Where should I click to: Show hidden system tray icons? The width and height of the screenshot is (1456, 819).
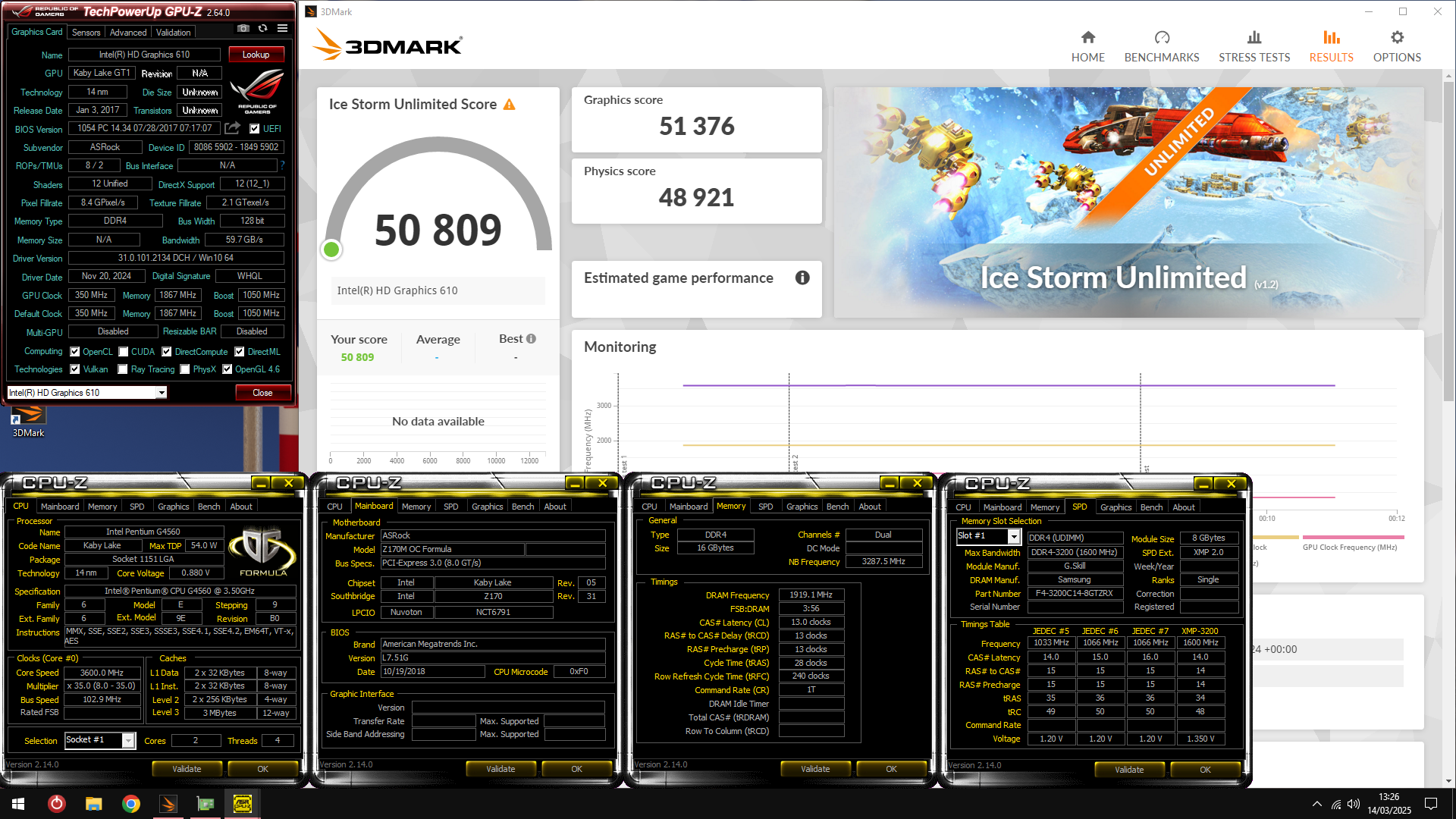click(x=1316, y=804)
